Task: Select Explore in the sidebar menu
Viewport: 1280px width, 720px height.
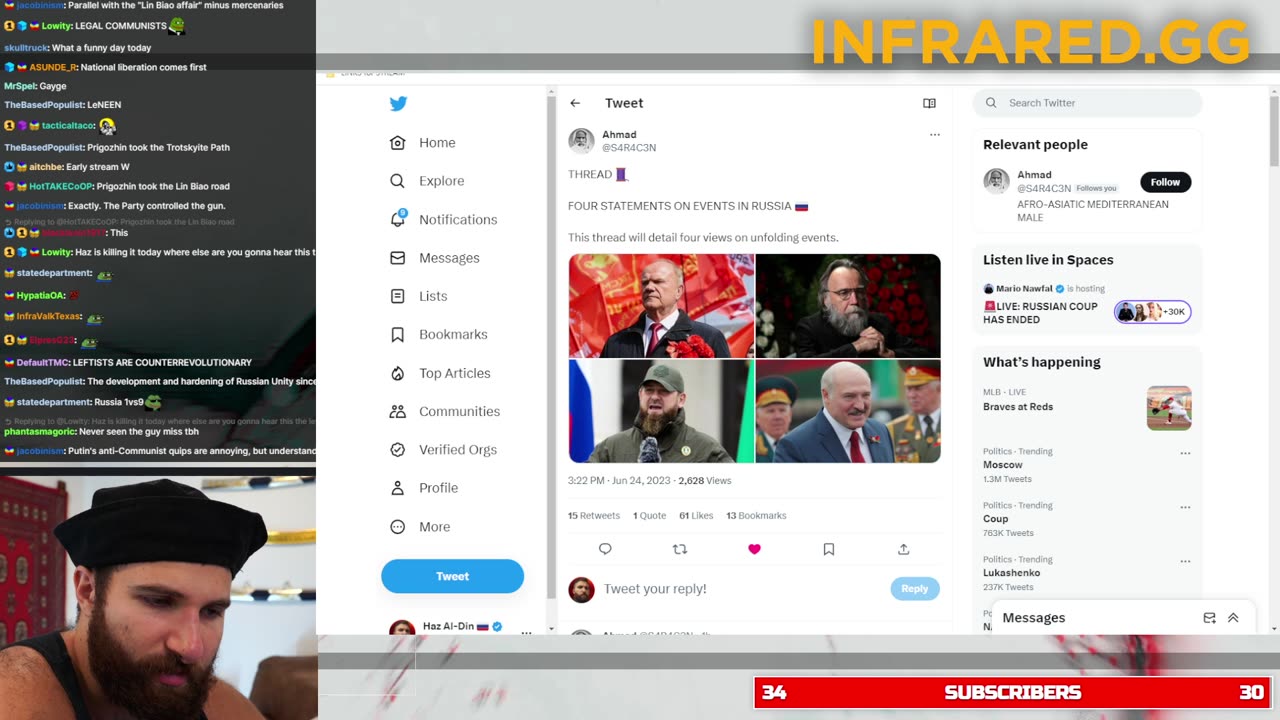Action: [x=442, y=181]
